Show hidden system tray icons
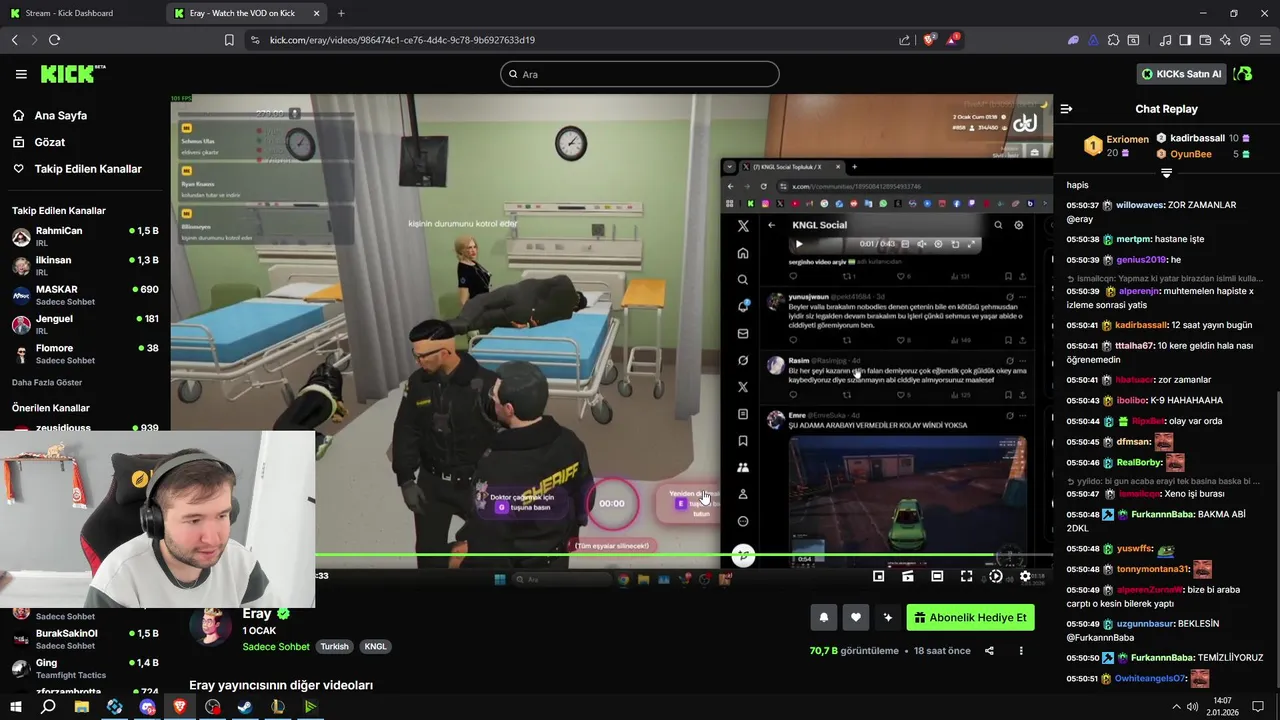This screenshot has height=720, width=1280. click(1176, 707)
